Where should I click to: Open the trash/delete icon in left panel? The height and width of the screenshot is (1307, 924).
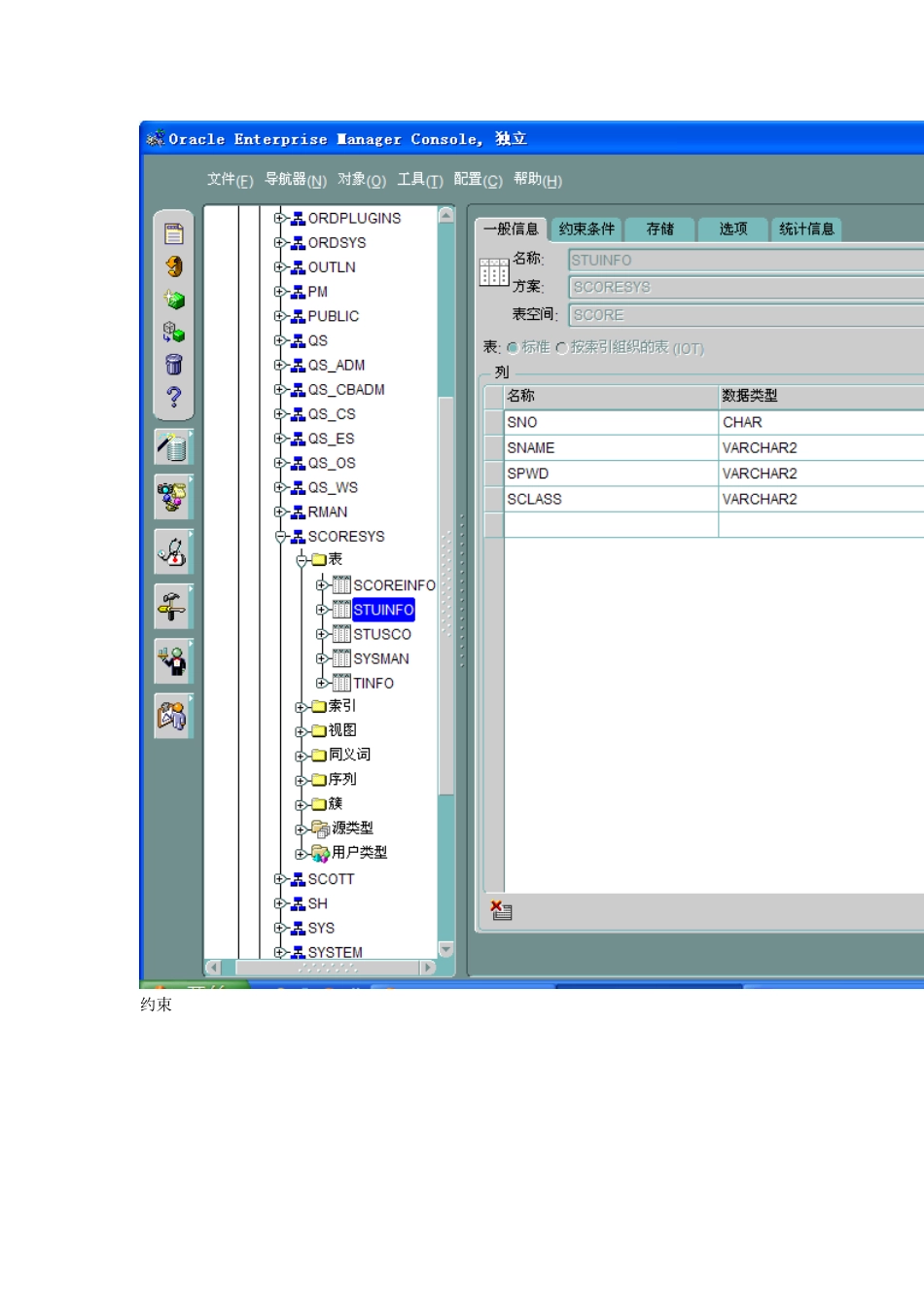(x=173, y=364)
